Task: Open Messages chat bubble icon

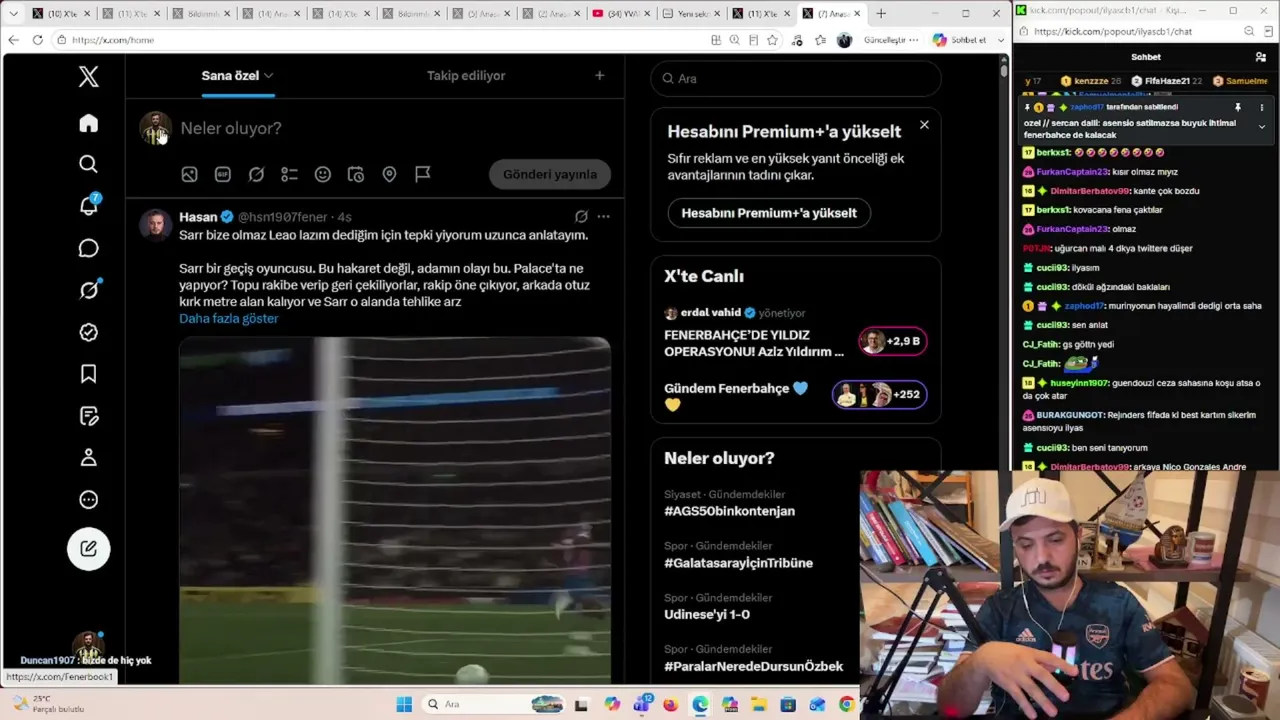Action: tap(89, 248)
